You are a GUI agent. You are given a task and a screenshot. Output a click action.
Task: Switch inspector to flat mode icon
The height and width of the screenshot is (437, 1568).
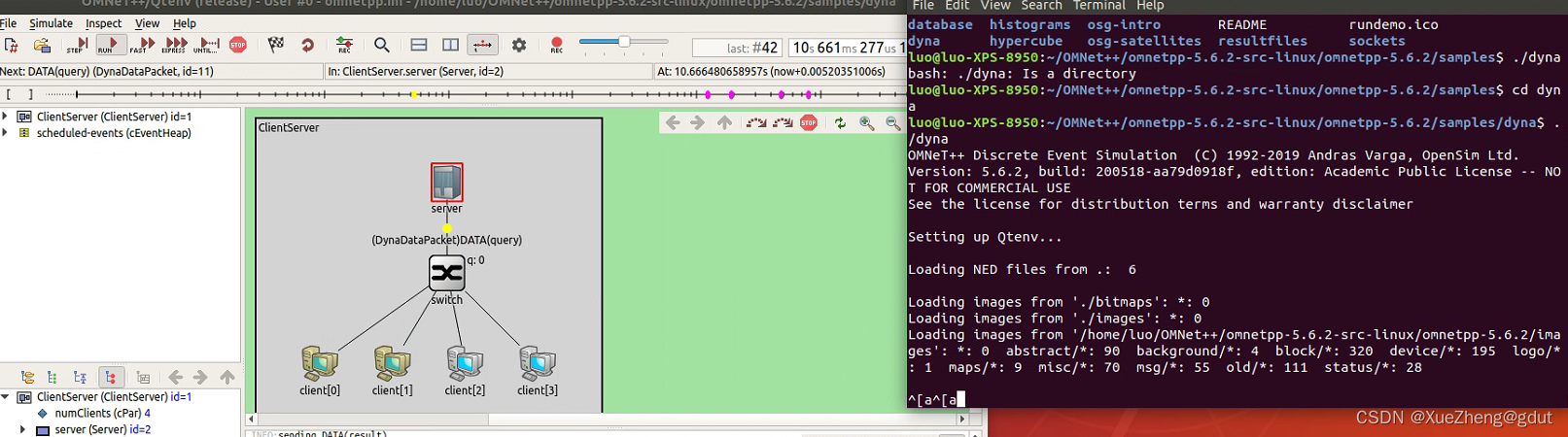pos(52,378)
